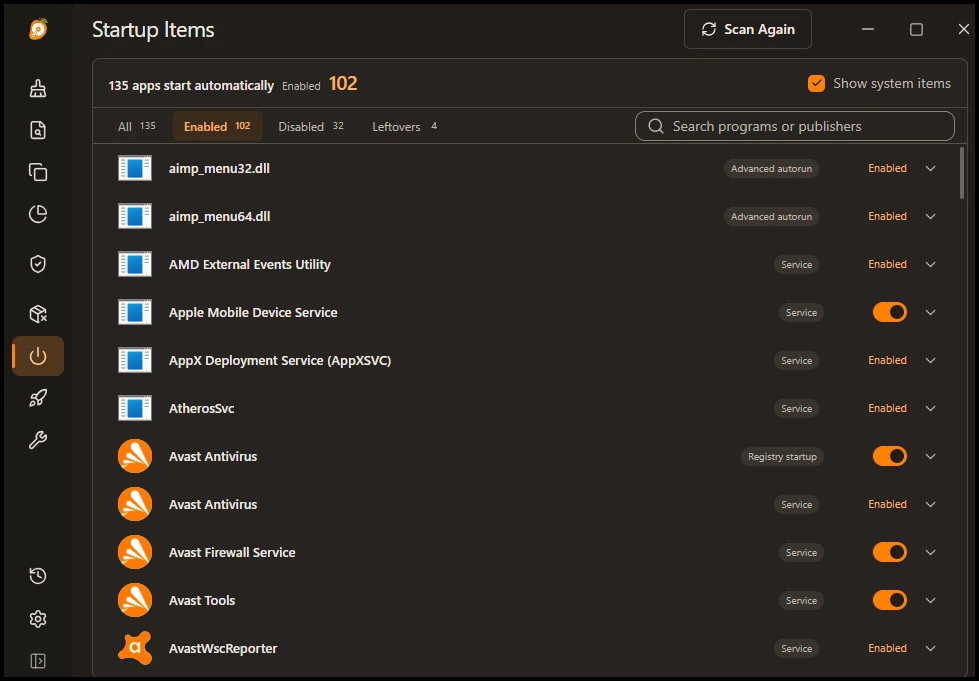Image resolution: width=979 pixels, height=681 pixels.
Task: Disable the Apple Mobile Device Service toggle
Action: pos(890,312)
